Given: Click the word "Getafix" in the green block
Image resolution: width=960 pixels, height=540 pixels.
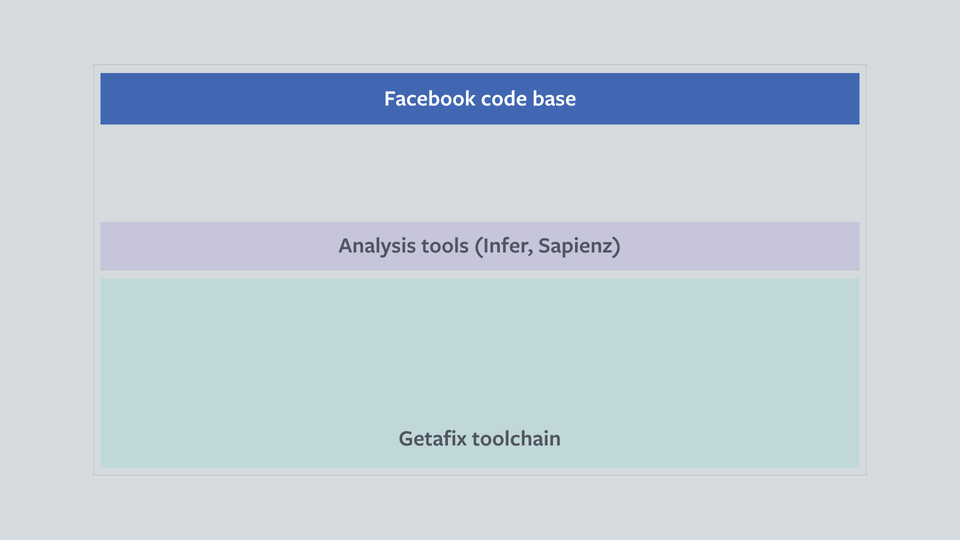Looking at the screenshot, I should [432, 438].
